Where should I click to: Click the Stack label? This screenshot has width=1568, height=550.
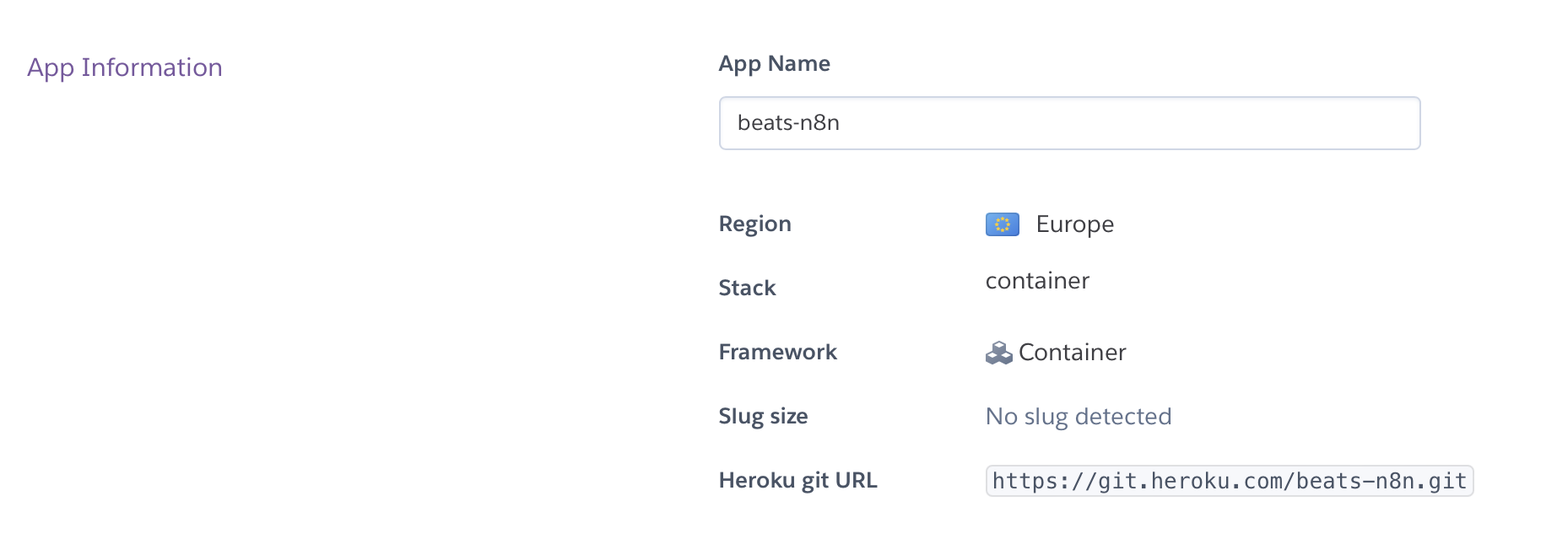747,288
